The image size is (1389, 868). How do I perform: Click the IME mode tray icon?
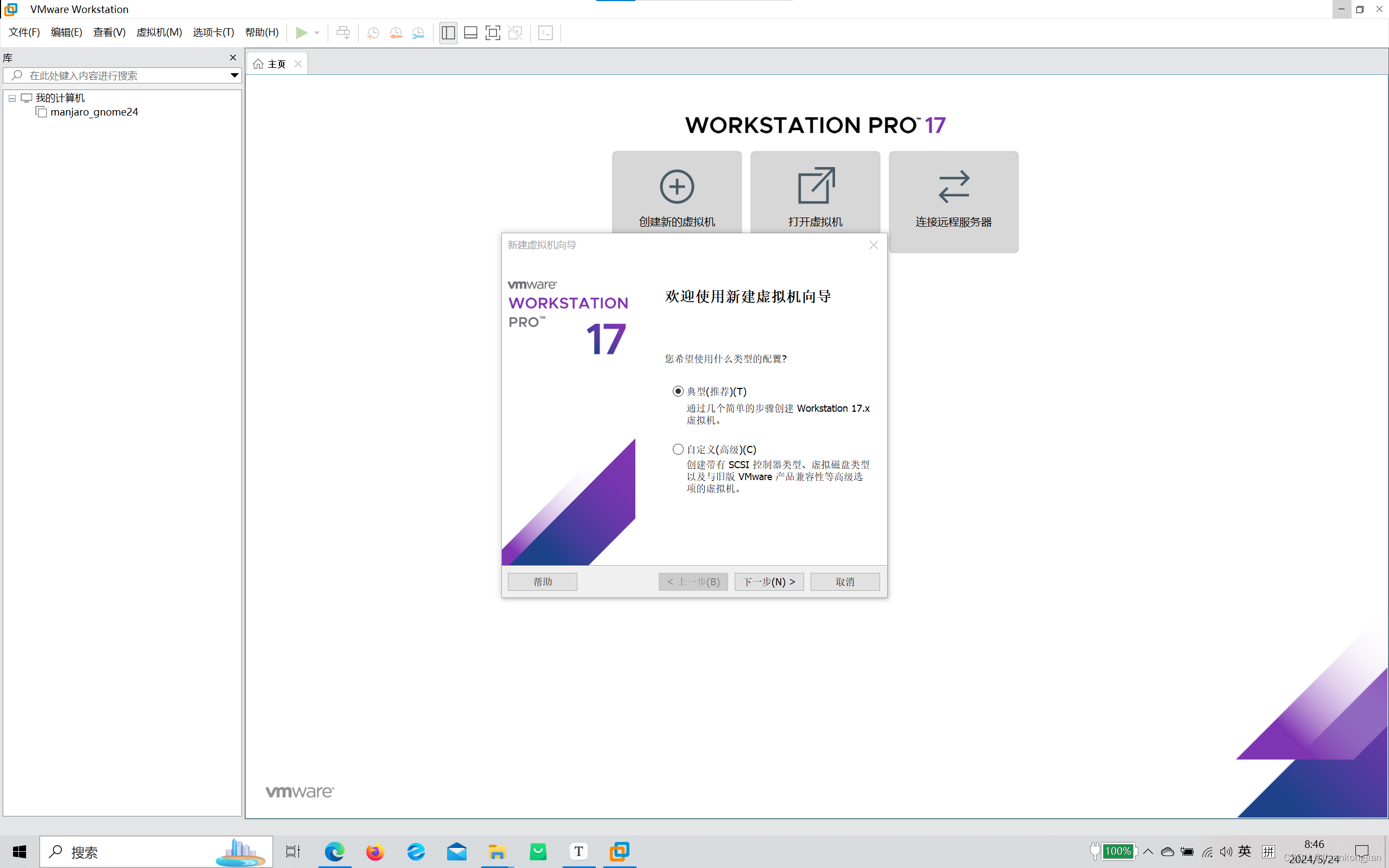coord(1269,851)
